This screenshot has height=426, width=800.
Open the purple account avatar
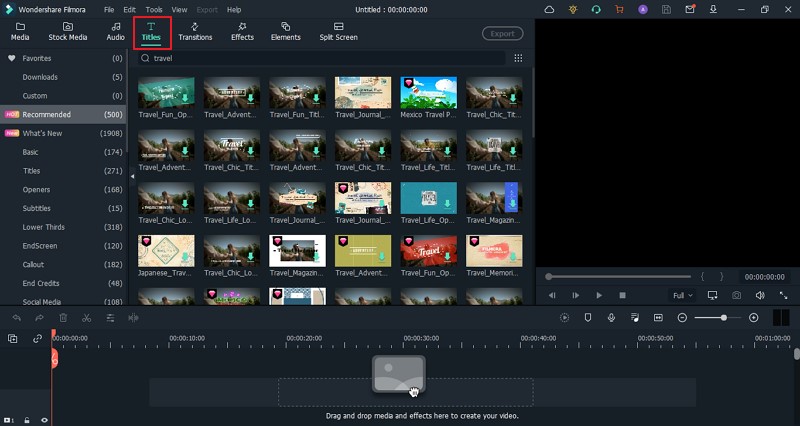(643, 10)
